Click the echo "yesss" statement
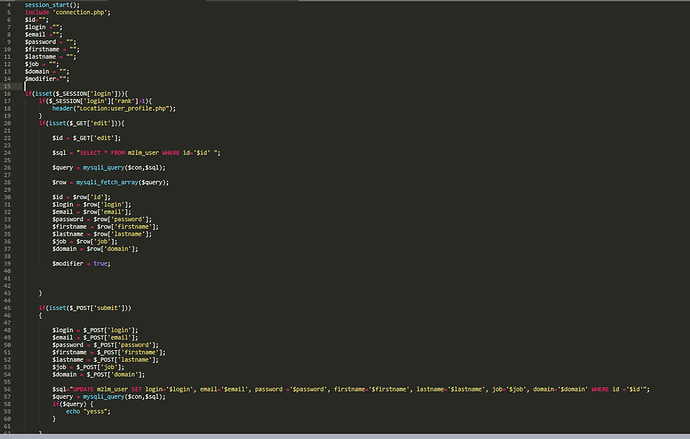Viewport: 690px width, 439px height. pyautogui.click(x=88, y=411)
